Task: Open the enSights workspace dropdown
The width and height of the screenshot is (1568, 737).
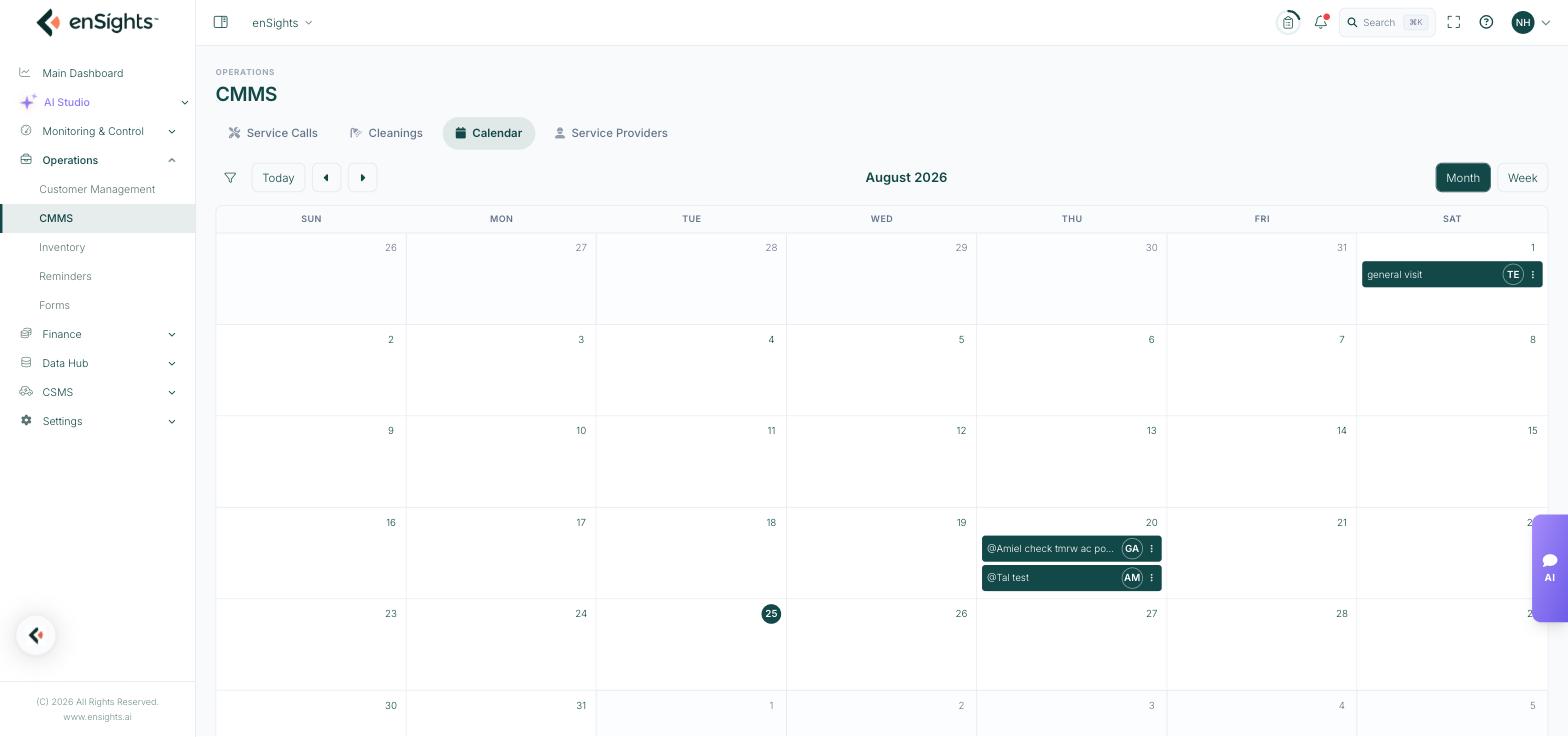Action: (x=282, y=22)
